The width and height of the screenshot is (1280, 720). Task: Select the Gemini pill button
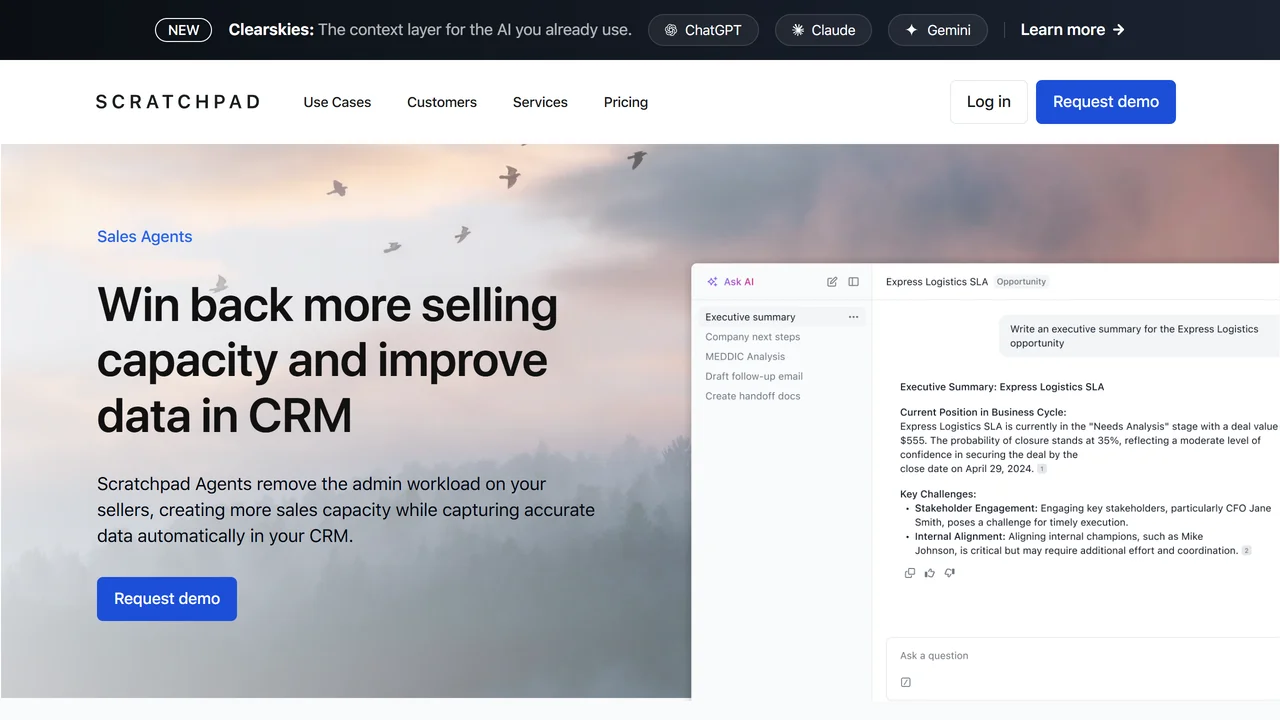pyautogui.click(x=937, y=30)
